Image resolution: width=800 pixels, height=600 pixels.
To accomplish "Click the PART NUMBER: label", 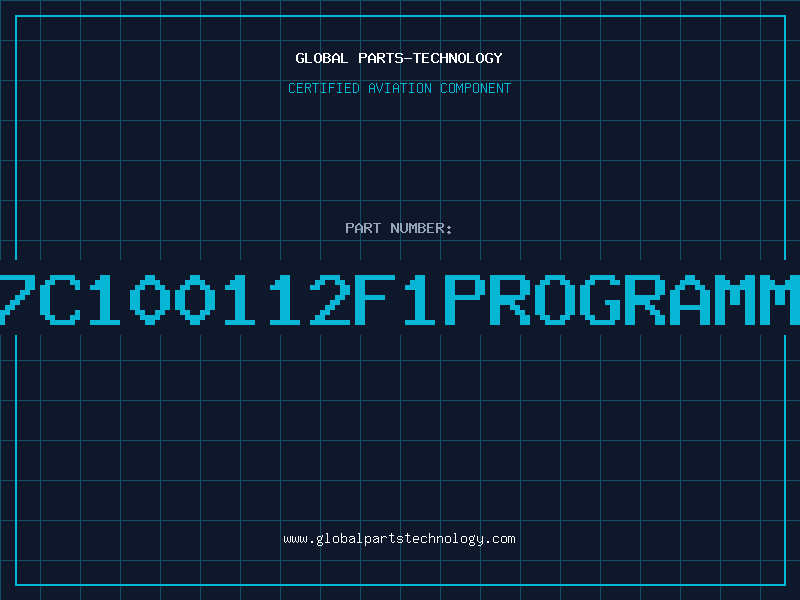I will click(399, 228).
